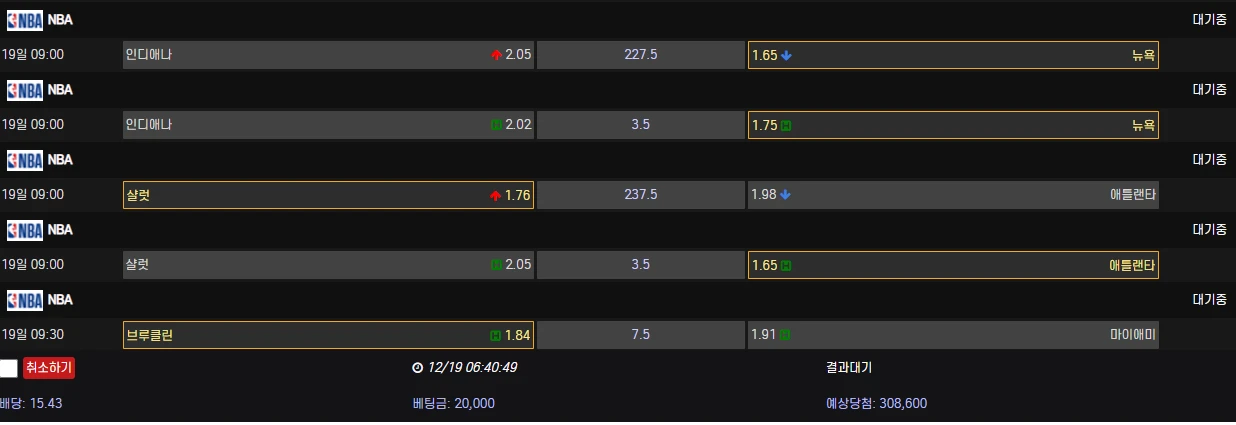
Task: Click the 마이애미 1.91 odds cell
Action: click(952, 335)
